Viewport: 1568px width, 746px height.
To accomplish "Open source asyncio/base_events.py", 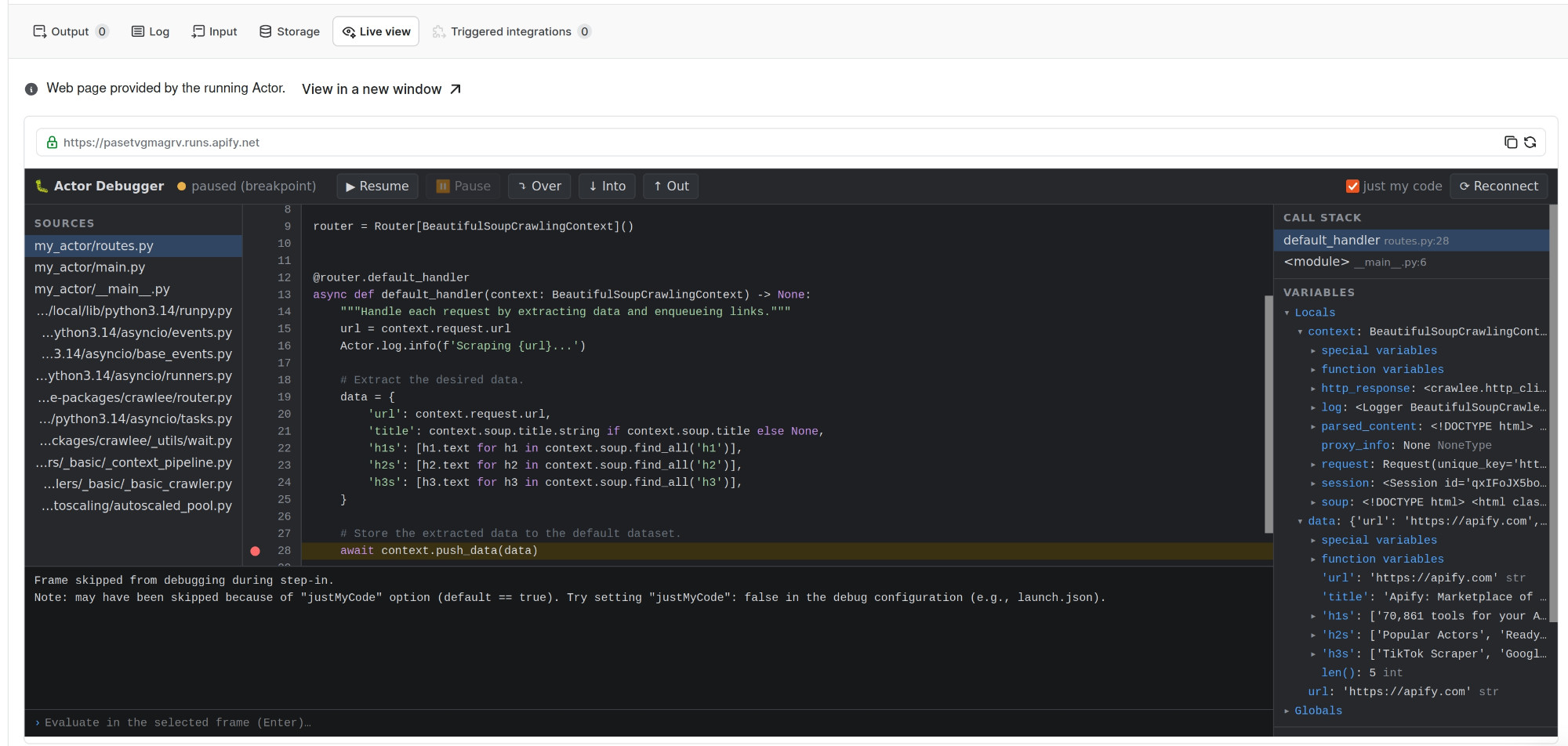I will [x=133, y=354].
